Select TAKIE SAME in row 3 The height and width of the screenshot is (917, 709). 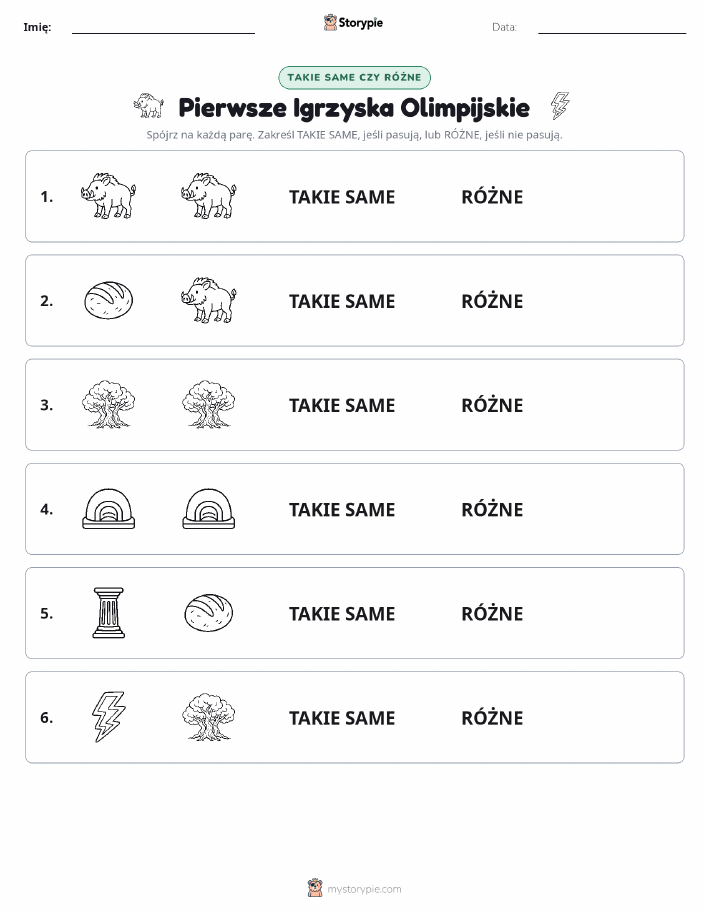pyautogui.click(x=342, y=405)
